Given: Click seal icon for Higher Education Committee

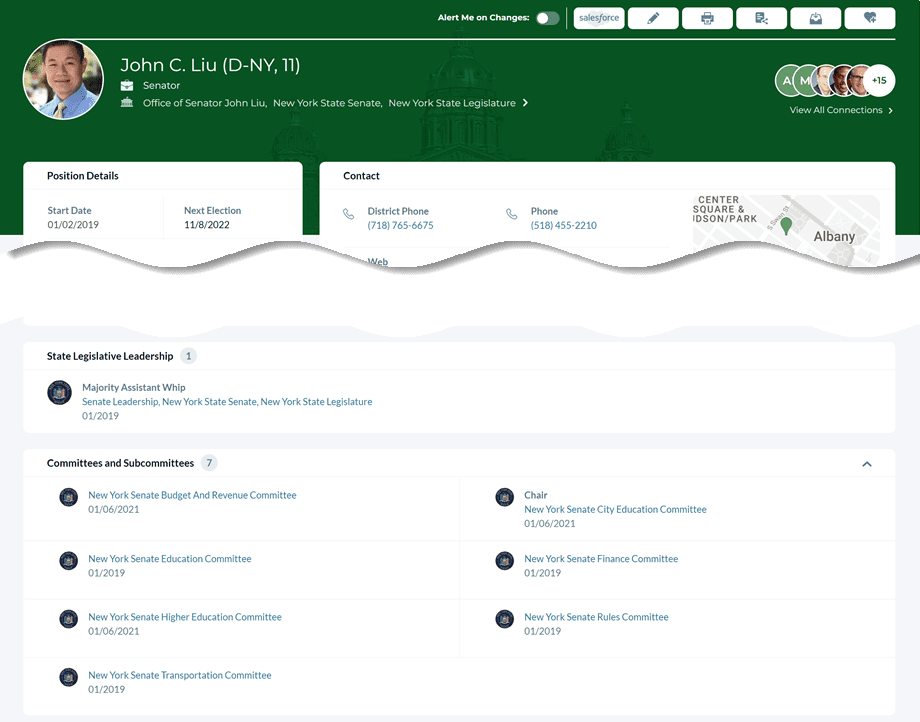Looking at the screenshot, I should click(69, 619).
